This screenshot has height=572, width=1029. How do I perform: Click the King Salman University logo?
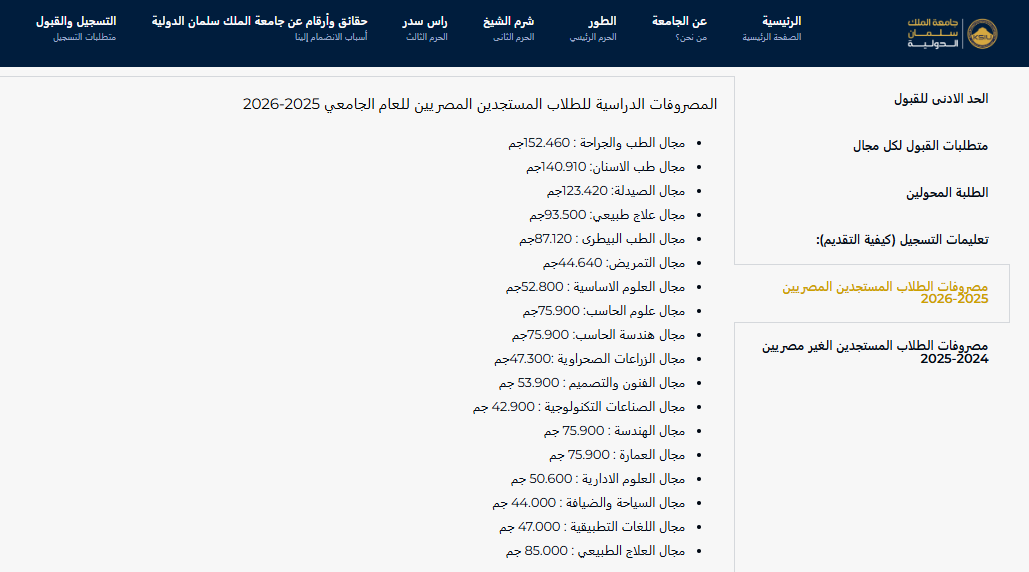pos(952,33)
